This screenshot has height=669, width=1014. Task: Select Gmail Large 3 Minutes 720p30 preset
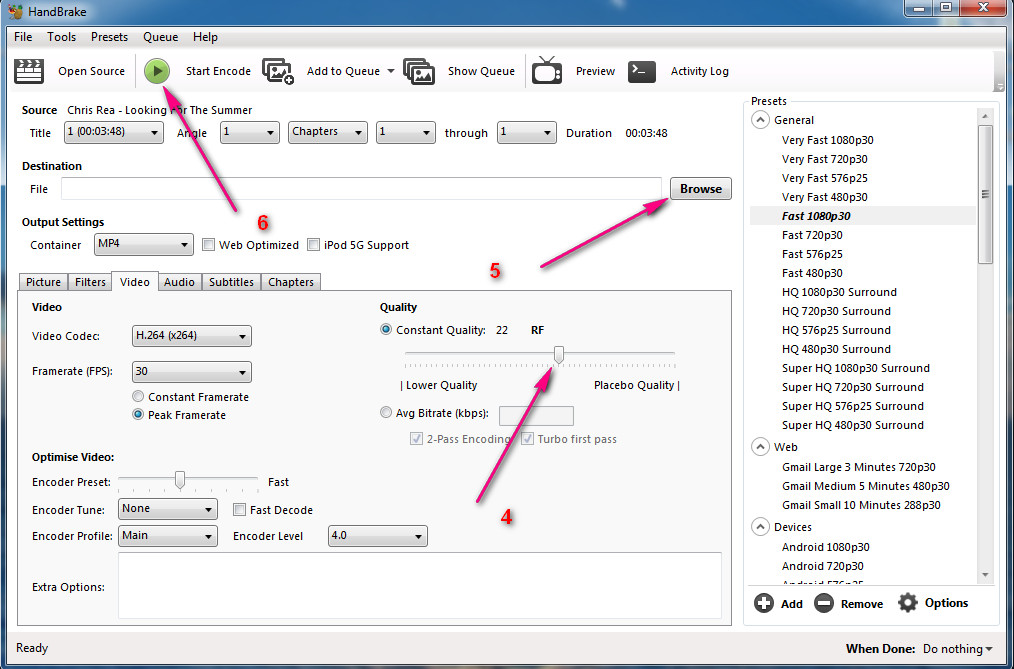(x=858, y=467)
